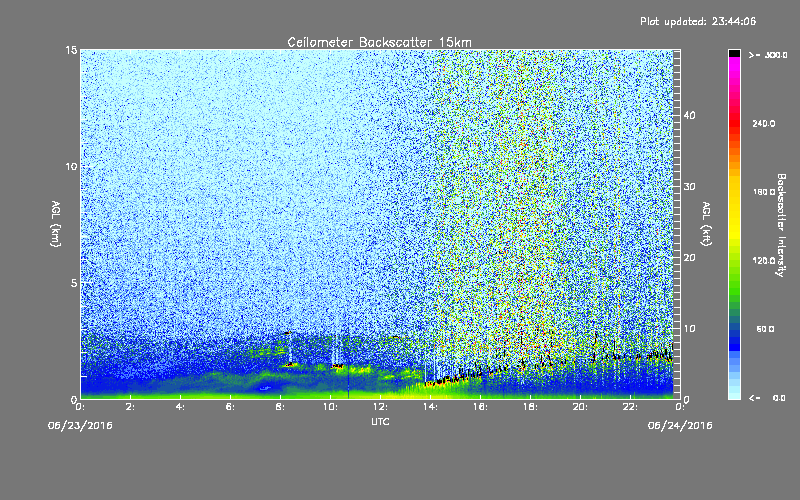The height and width of the screenshot is (500, 800).
Task: Select the 'Ceilometer Backscatter 15km' plot title
Action: click(x=379, y=42)
